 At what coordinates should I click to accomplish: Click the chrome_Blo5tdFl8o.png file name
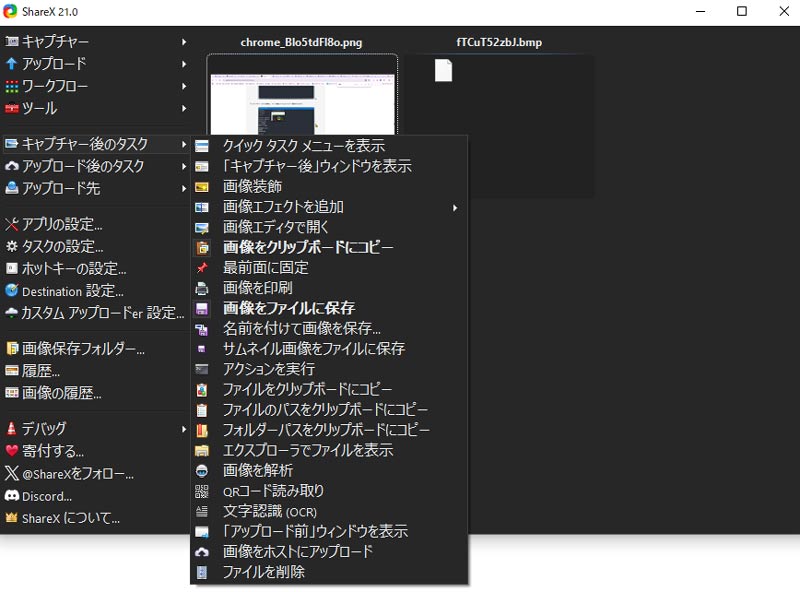tap(302, 42)
